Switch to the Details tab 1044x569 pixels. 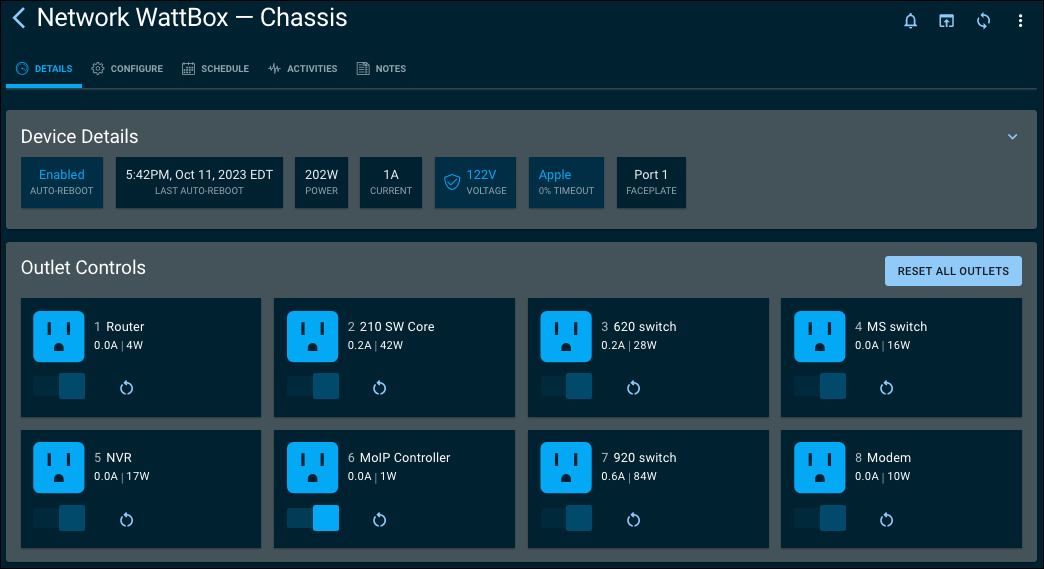(x=44, y=69)
